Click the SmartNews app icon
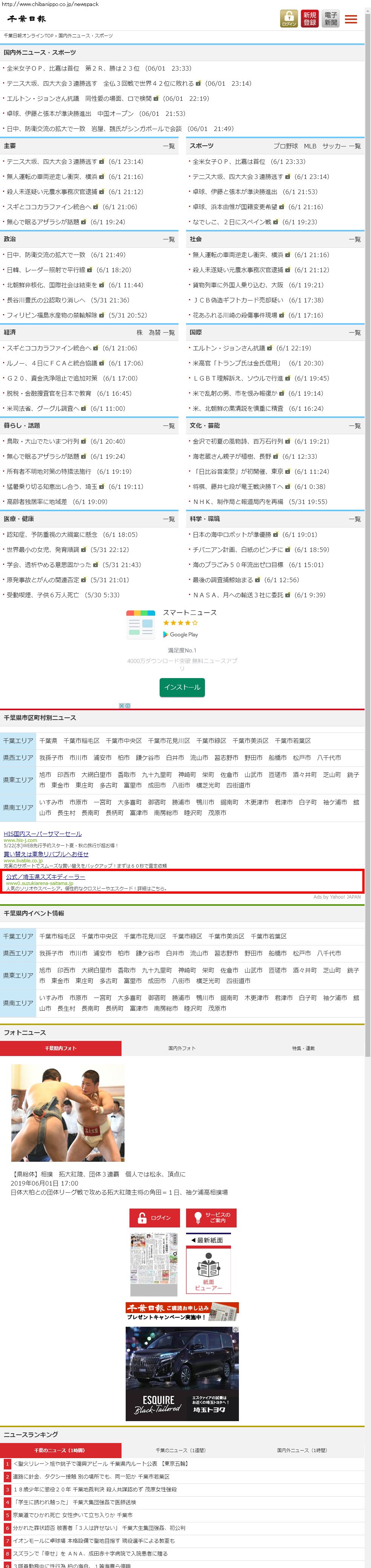The height and width of the screenshot is (1568, 371). (x=141, y=624)
